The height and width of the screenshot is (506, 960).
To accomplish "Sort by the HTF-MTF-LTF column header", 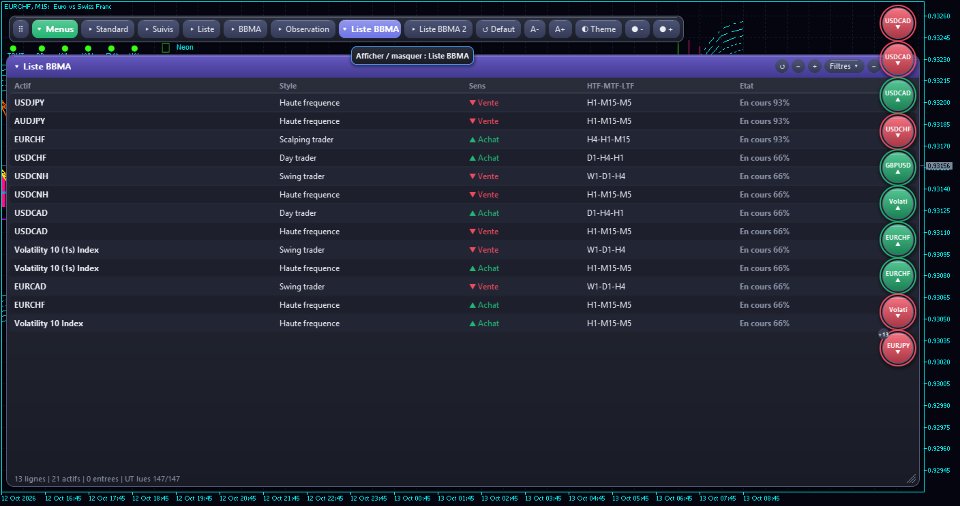I will point(610,86).
